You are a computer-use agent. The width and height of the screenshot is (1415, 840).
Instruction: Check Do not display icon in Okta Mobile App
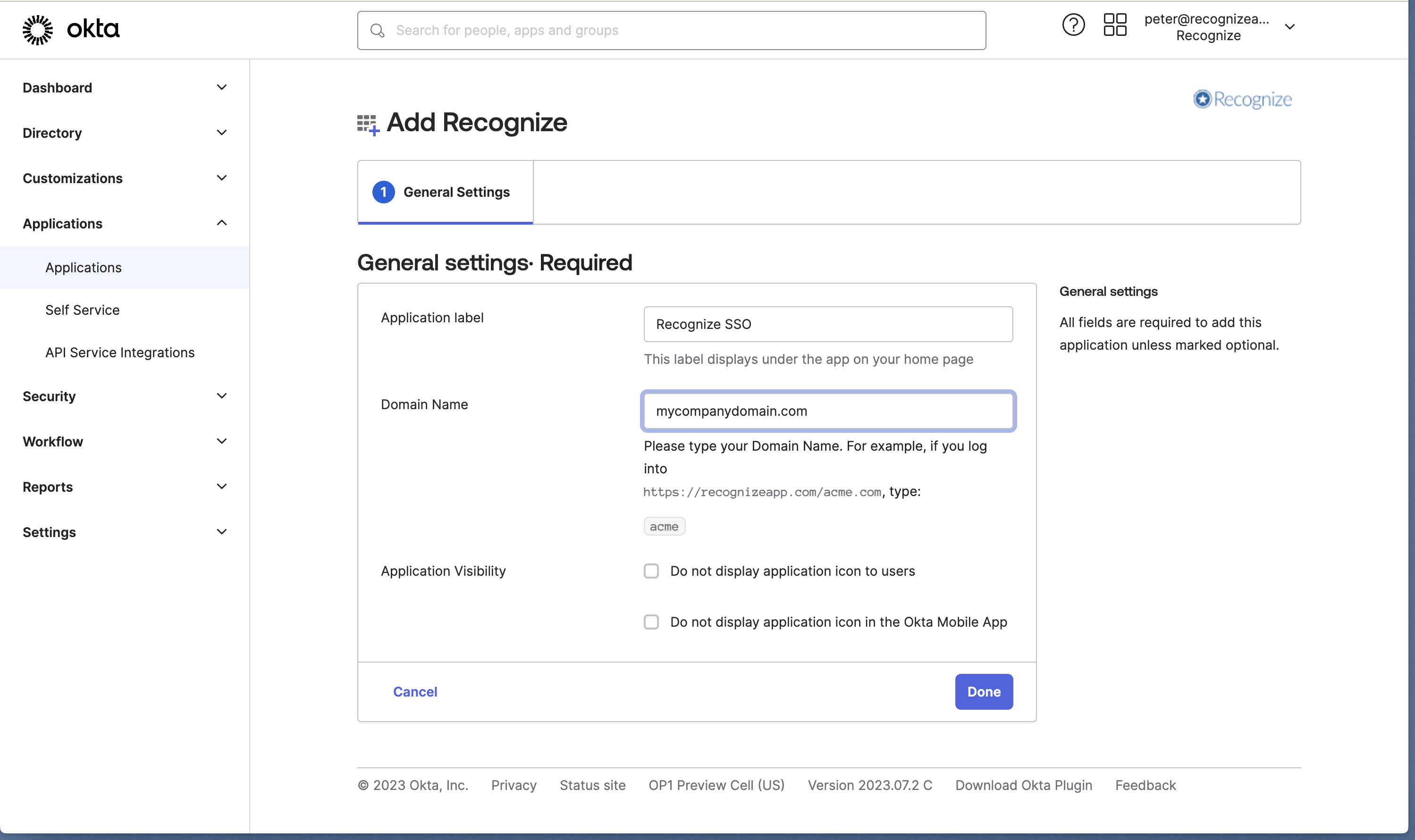[651, 622]
